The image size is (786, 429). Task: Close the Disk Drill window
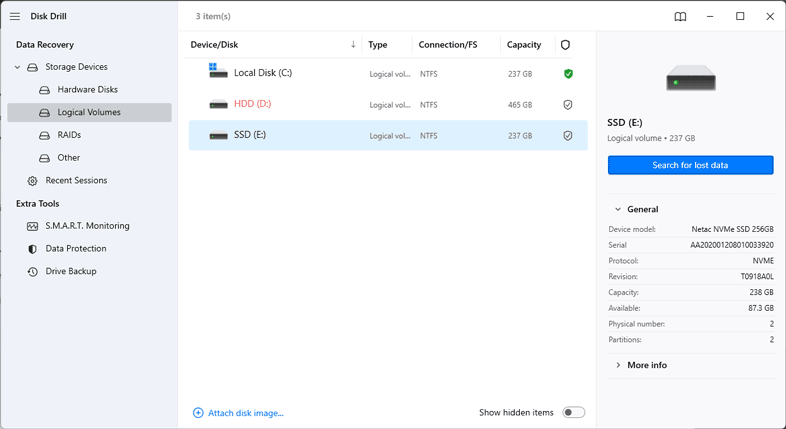click(770, 17)
